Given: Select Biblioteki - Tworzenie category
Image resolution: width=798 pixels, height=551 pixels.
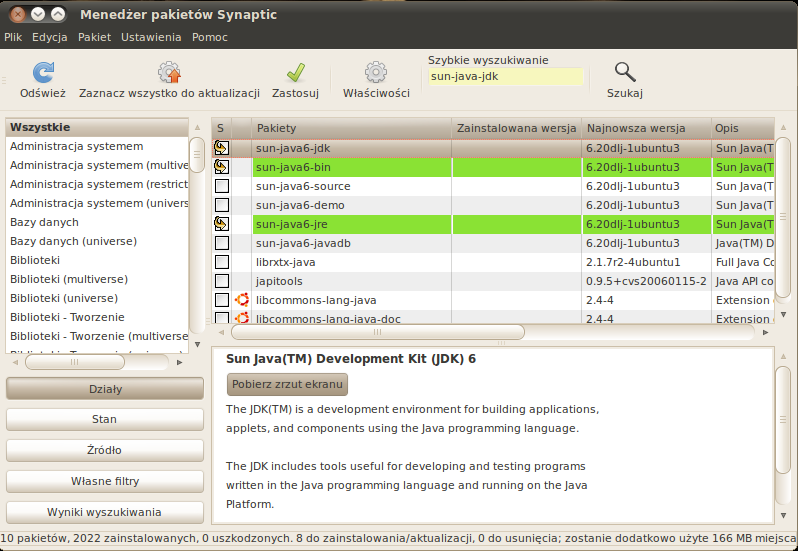Looking at the screenshot, I should click(x=97, y=317).
